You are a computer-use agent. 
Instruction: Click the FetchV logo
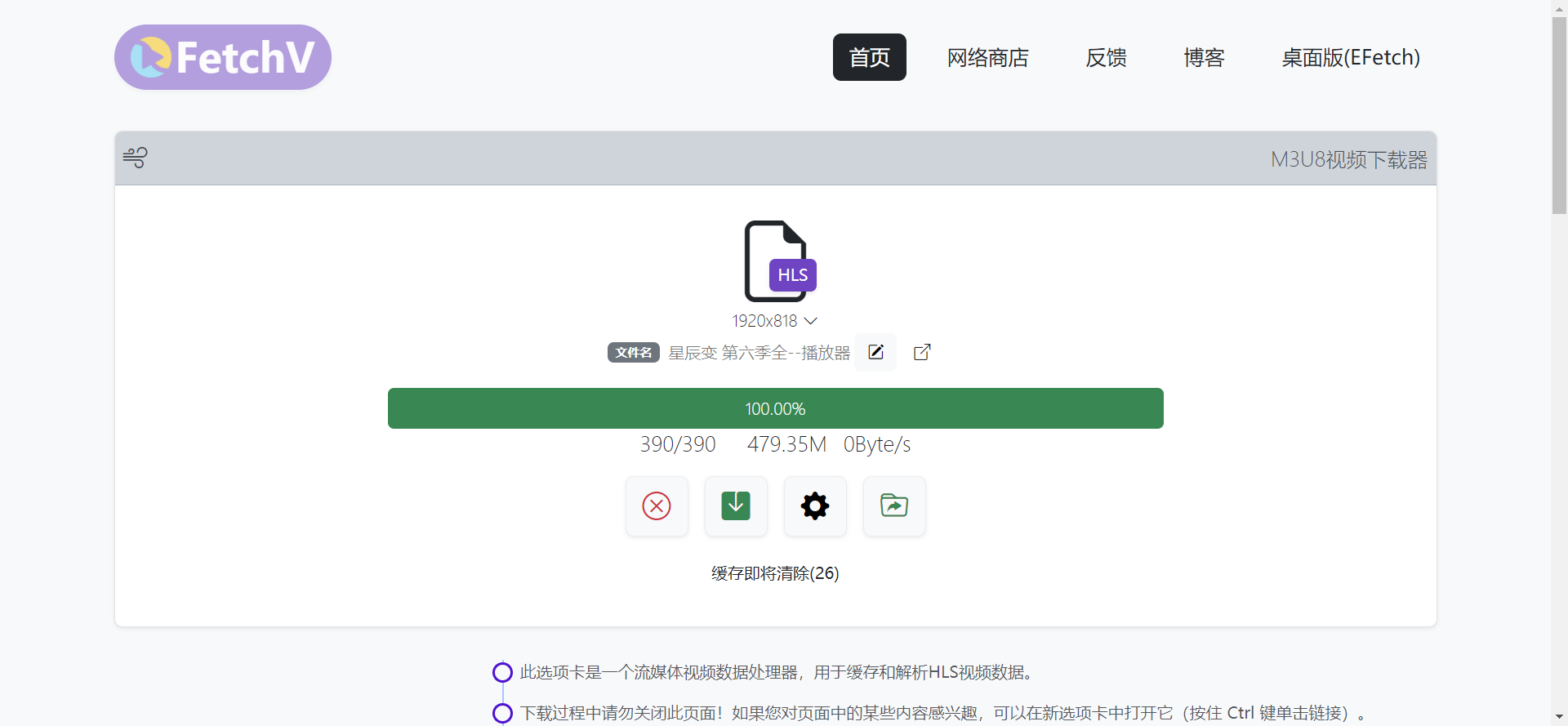(x=222, y=57)
